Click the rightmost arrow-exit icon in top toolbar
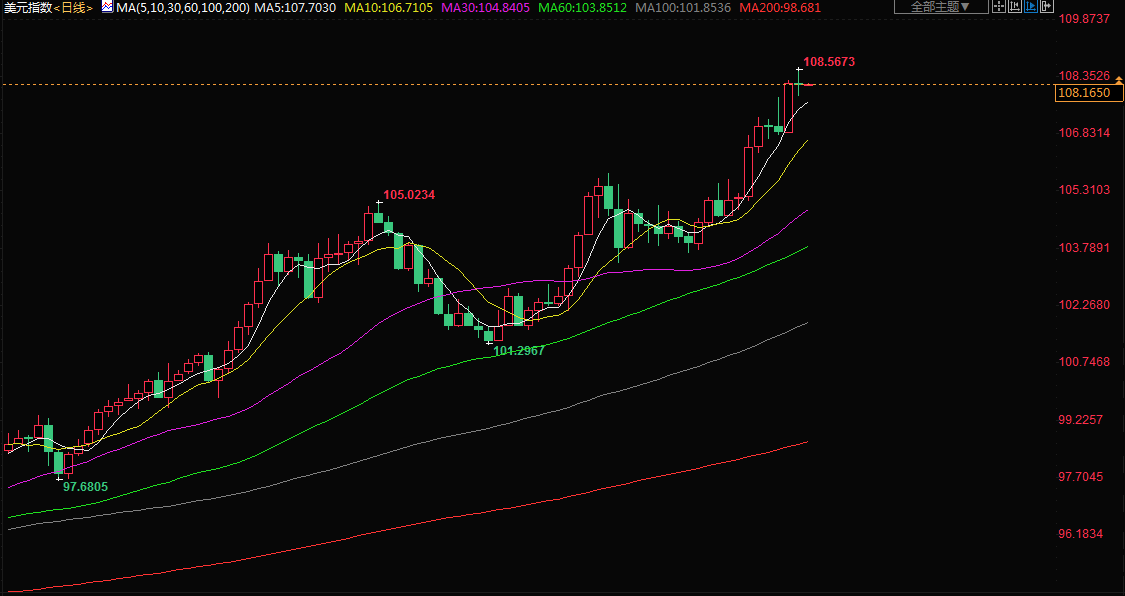 (1047, 6)
